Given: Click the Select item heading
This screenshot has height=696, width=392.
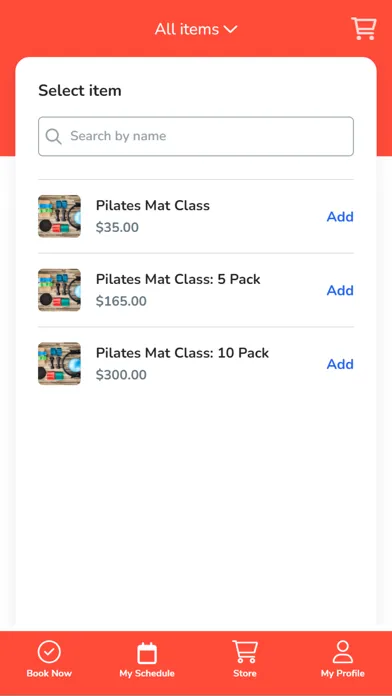Looking at the screenshot, I should coord(80,91).
